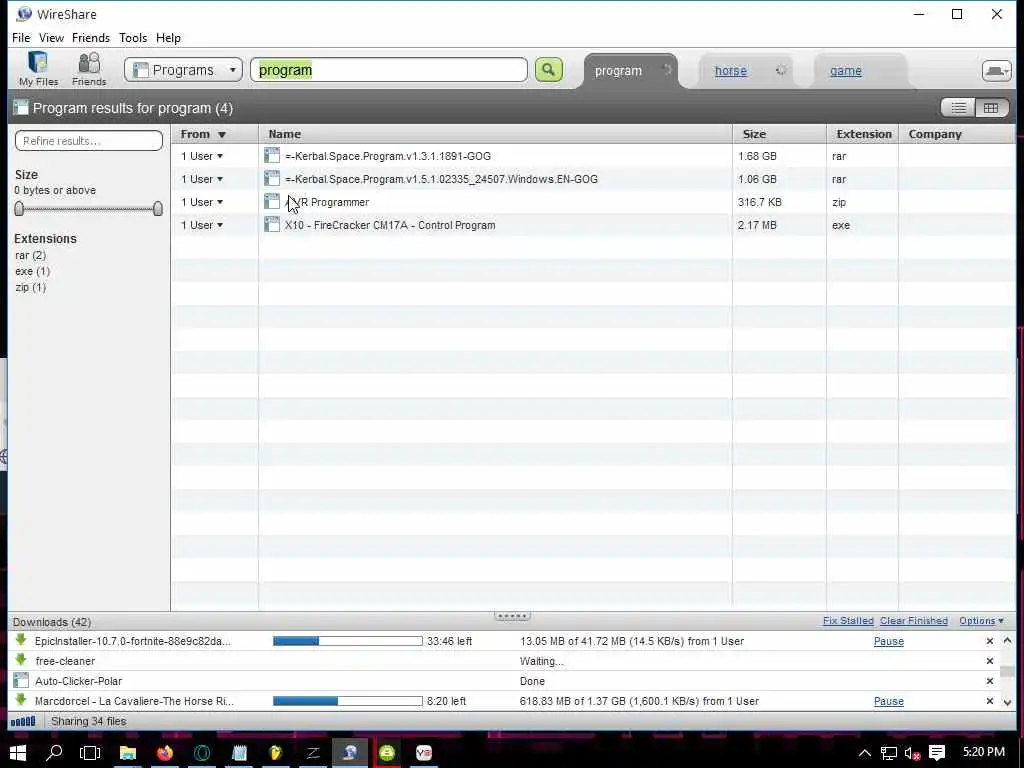
Task: Show hidden system tray icons
Action: (865, 753)
